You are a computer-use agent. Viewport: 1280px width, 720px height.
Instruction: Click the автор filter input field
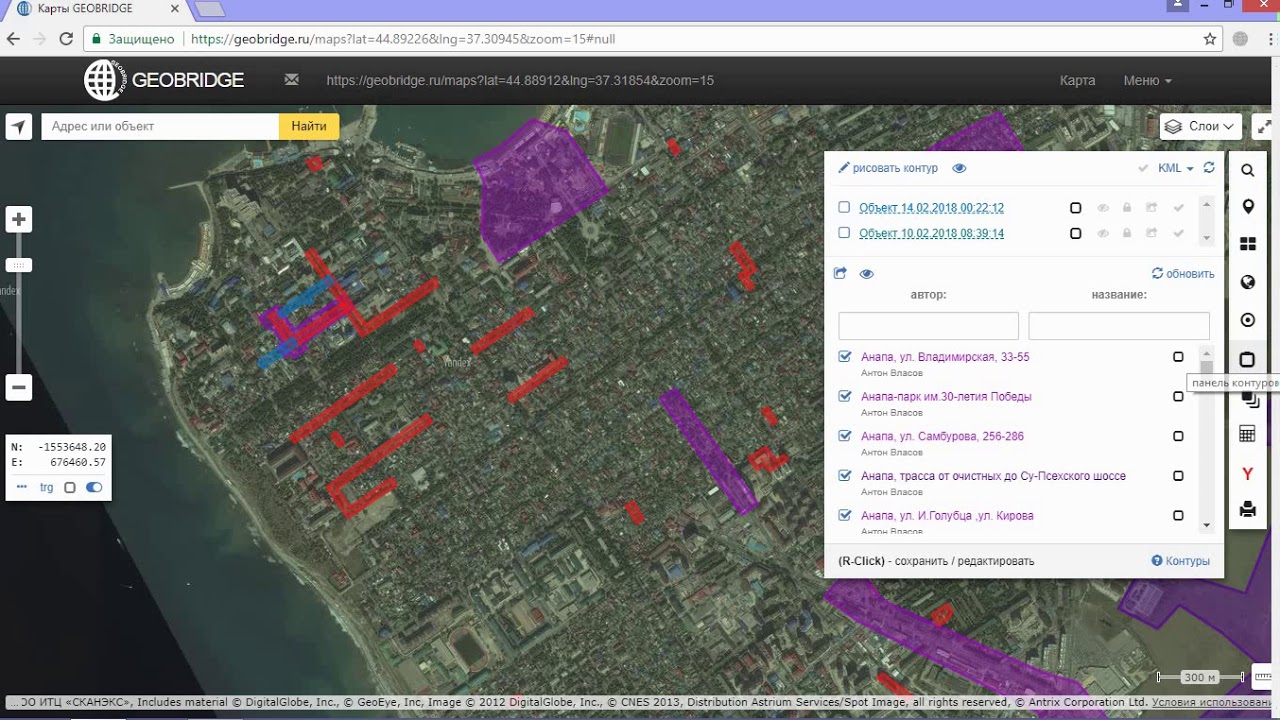tap(928, 326)
